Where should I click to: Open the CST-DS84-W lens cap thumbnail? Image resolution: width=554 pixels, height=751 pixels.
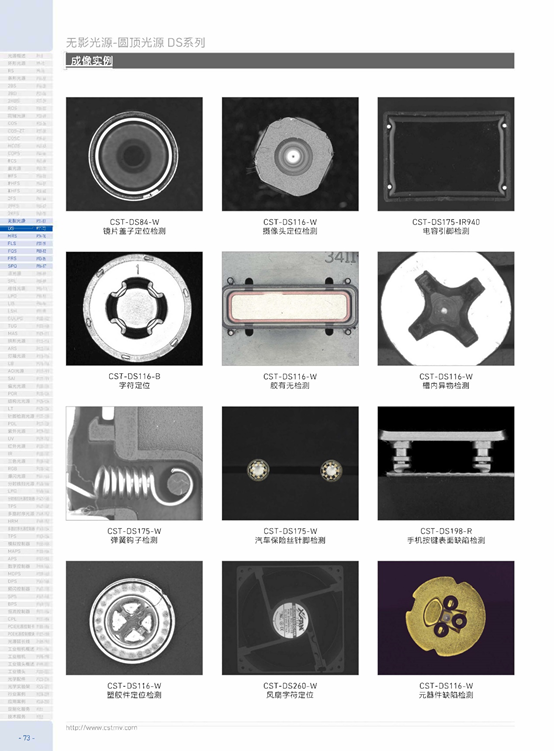134,154
